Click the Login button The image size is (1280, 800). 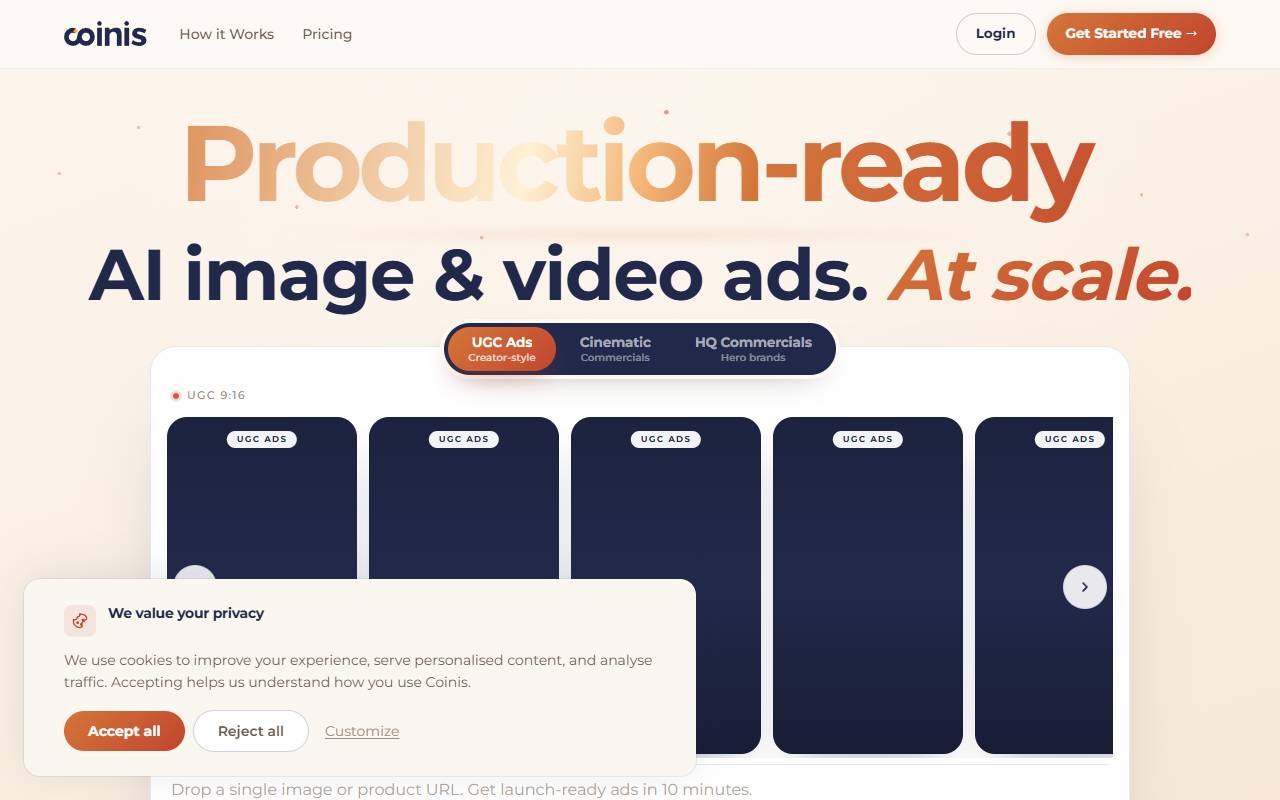(995, 34)
